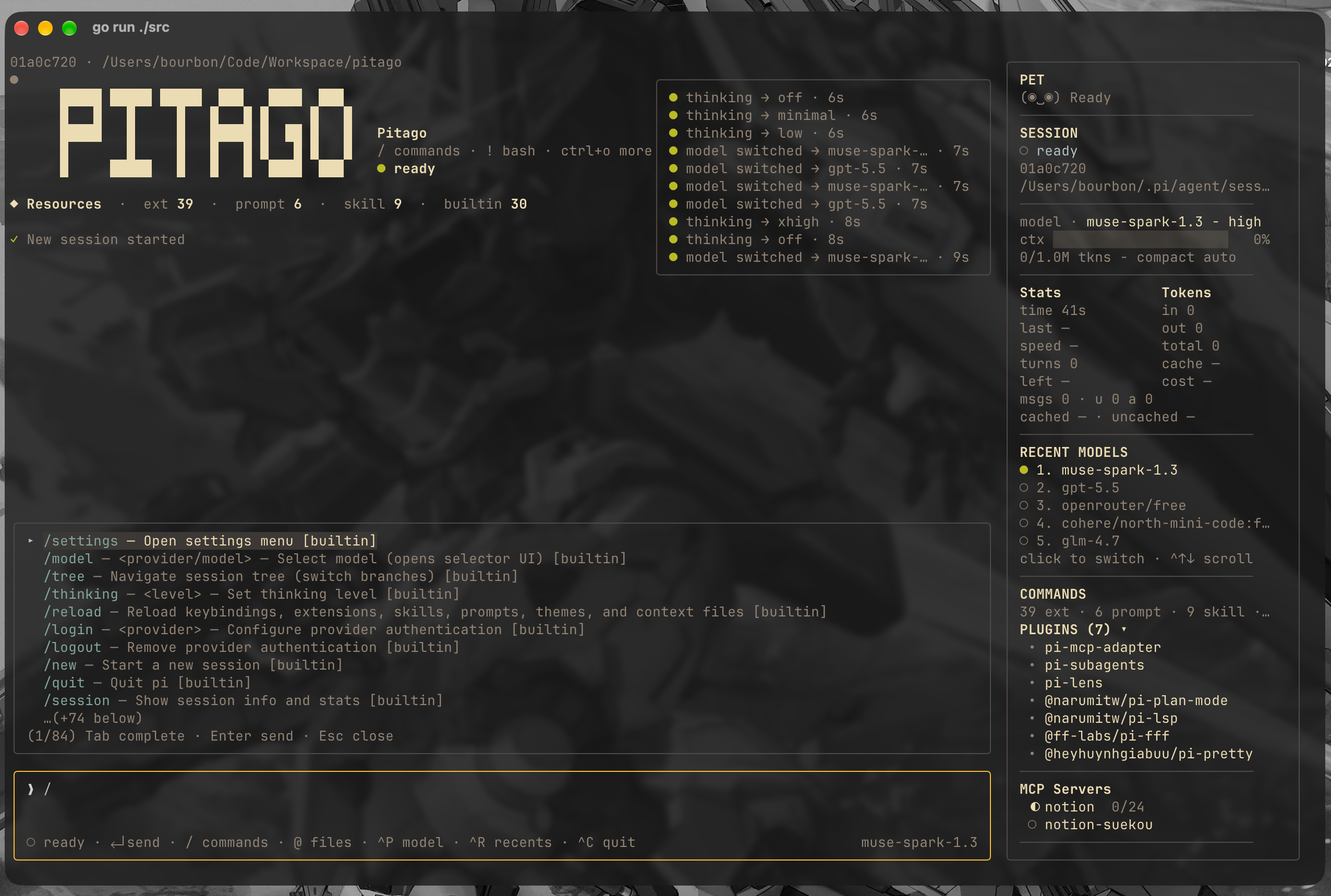1331x896 pixels.
Task: Click the "…(+74 below)" overflow line
Action: pyautogui.click(x=93, y=718)
